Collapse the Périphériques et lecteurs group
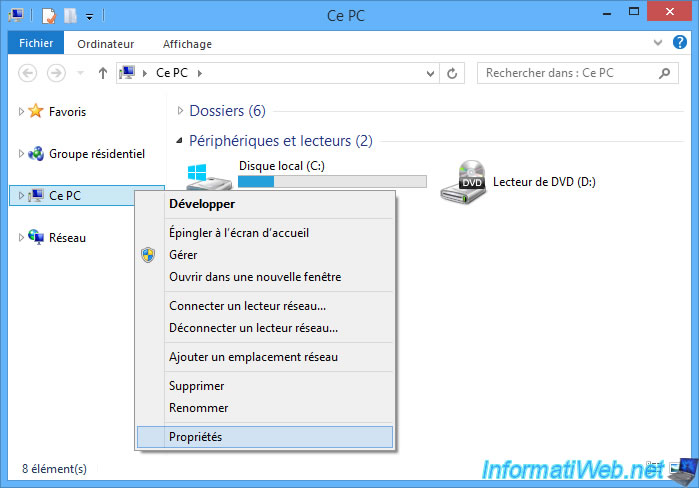 click(179, 140)
